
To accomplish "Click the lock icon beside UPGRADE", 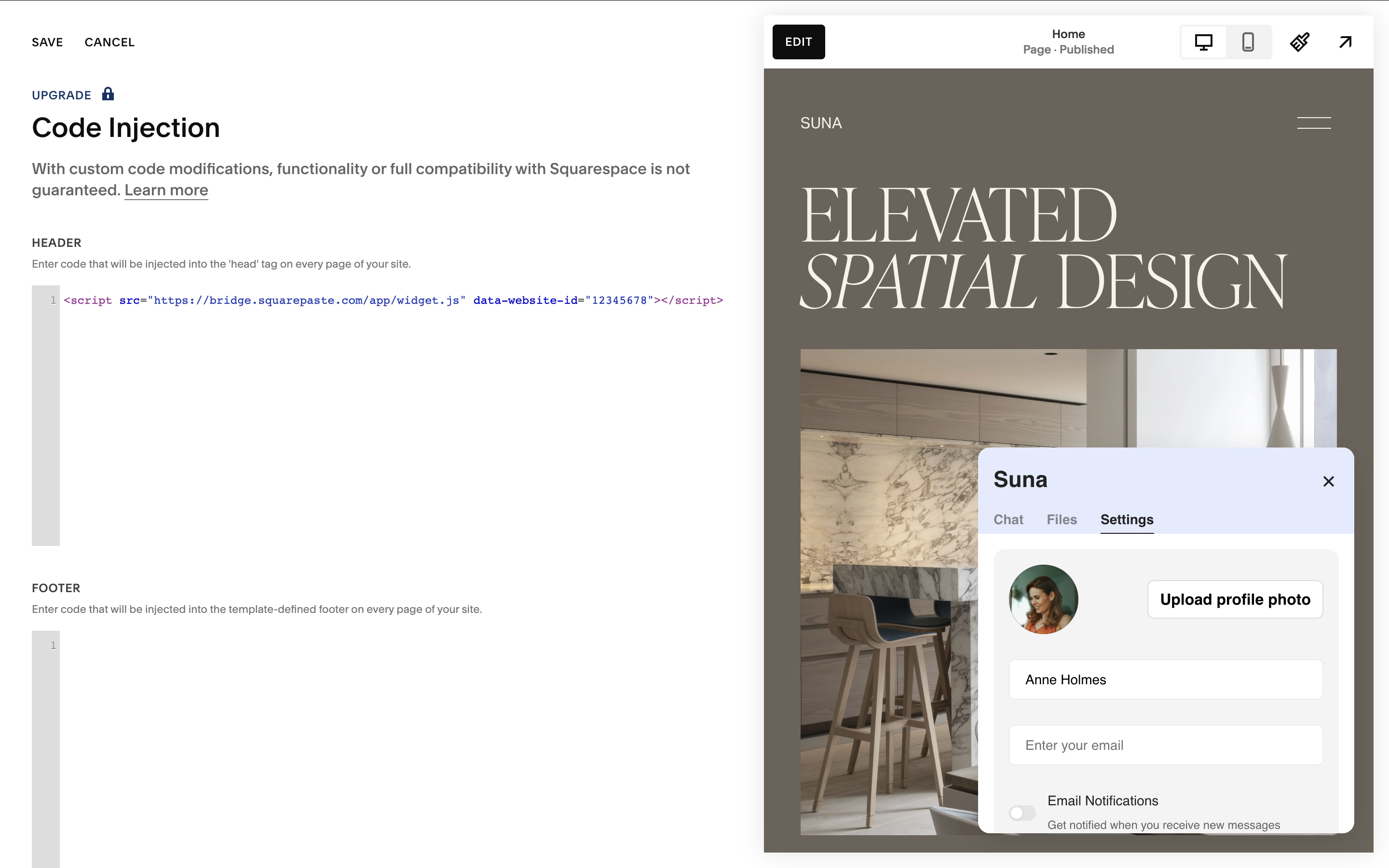I will coord(108,94).
